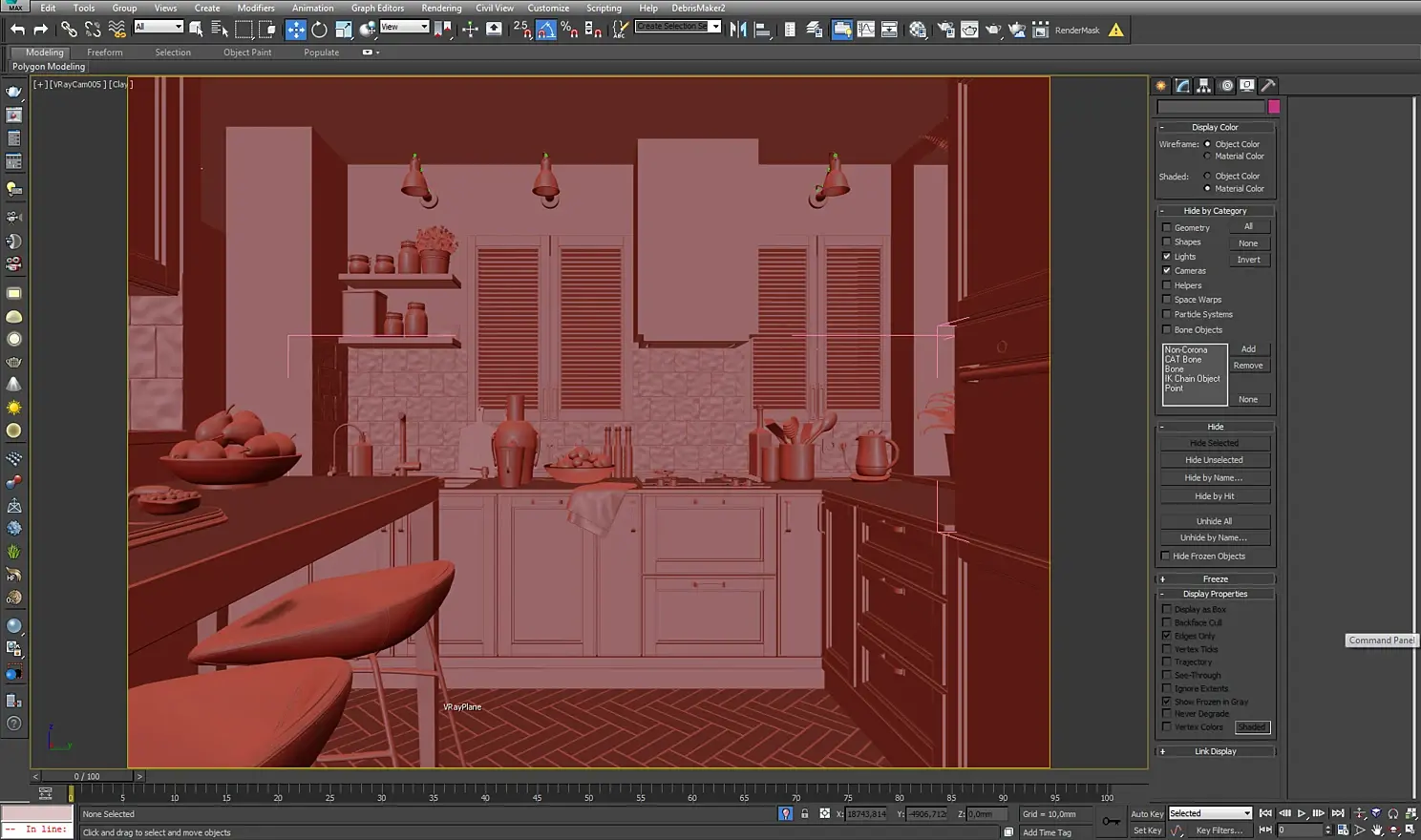The image size is (1421, 840).
Task: Click the Unhide All button
Action: [1214, 521]
